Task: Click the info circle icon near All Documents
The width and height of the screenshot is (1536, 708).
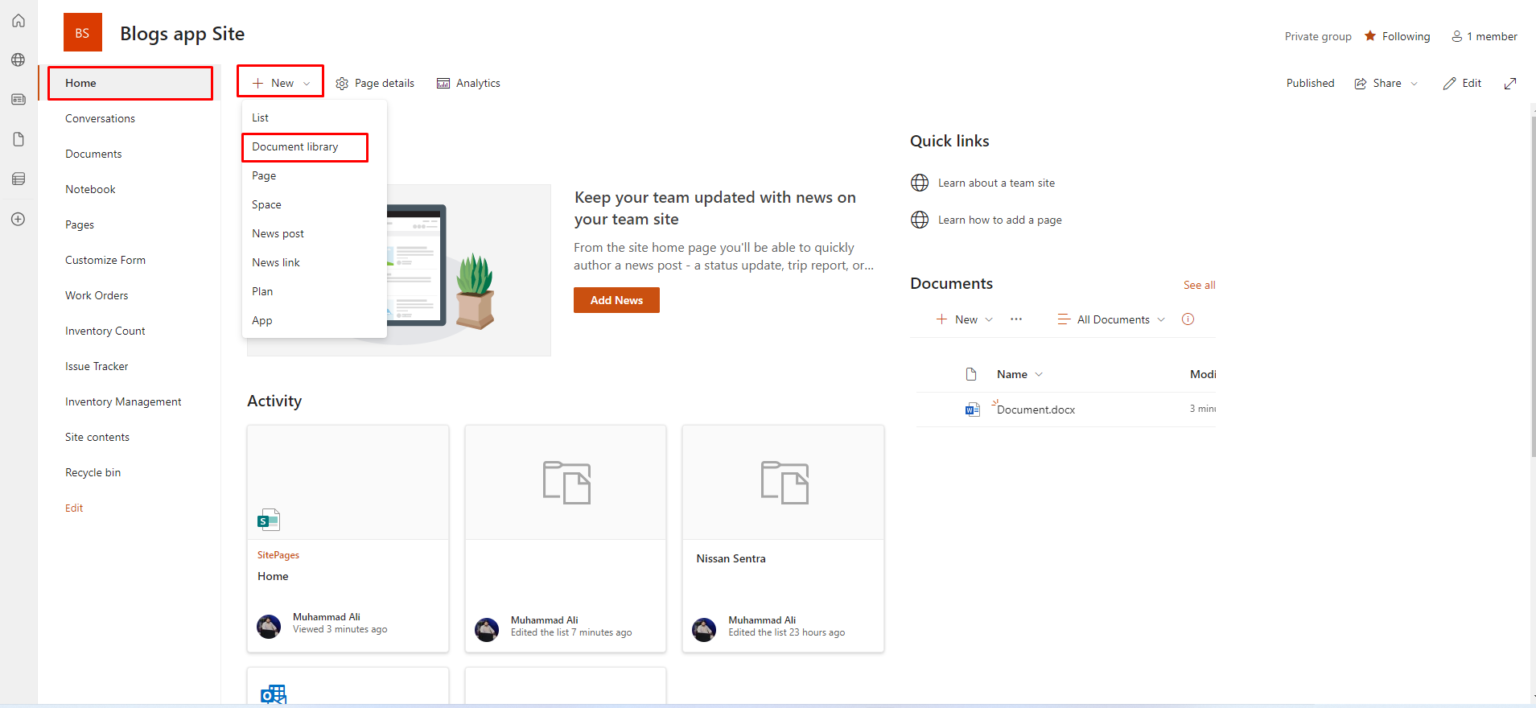Action: [x=1187, y=319]
